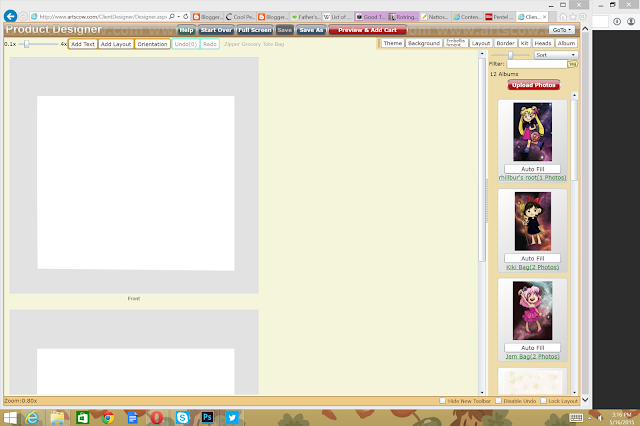Open Skype from the taskbar
Image resolution: width=640 pixels, height=426 pixels.
point(182,417)
